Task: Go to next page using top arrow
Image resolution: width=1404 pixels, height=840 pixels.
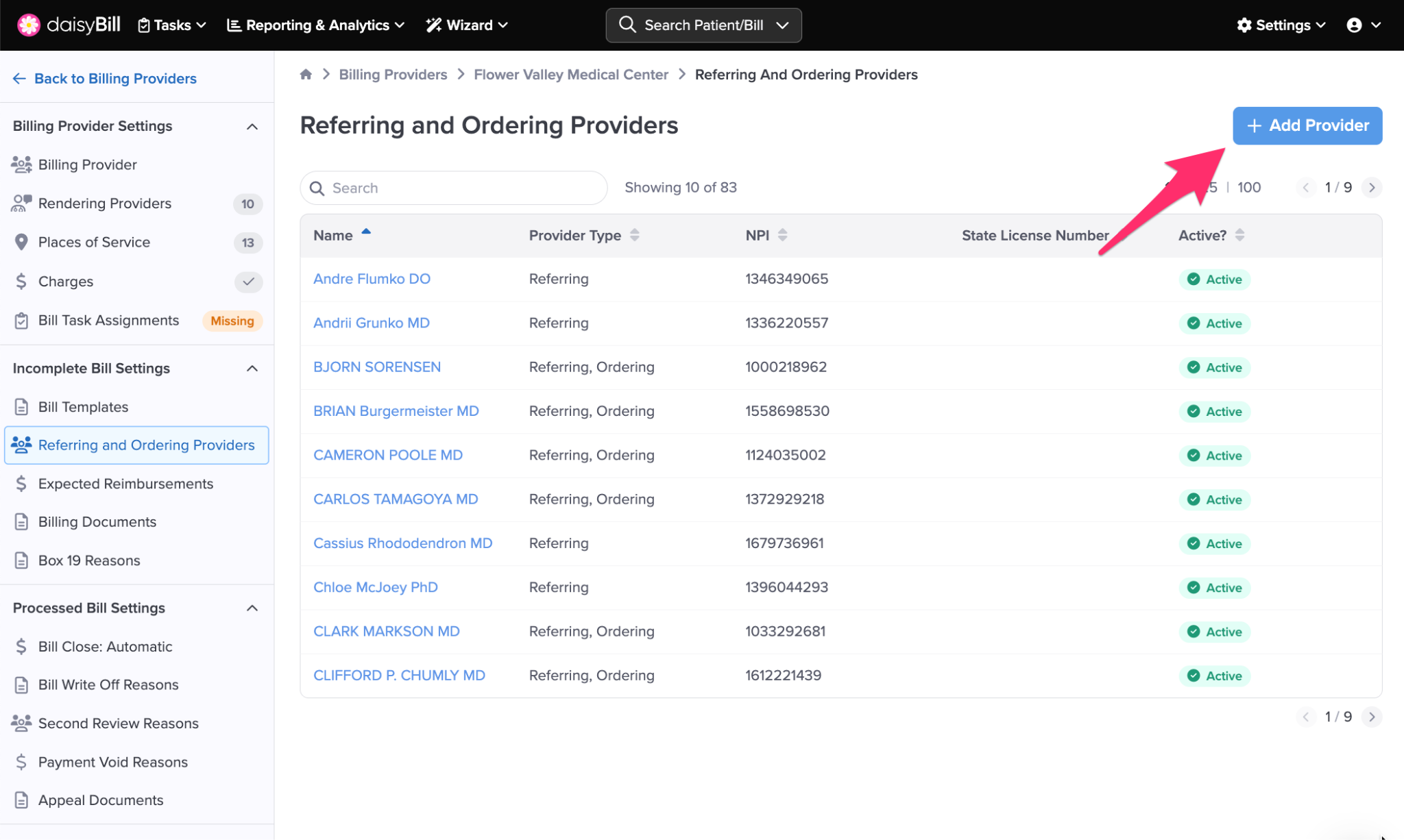Action: (x=1371, y=188)
